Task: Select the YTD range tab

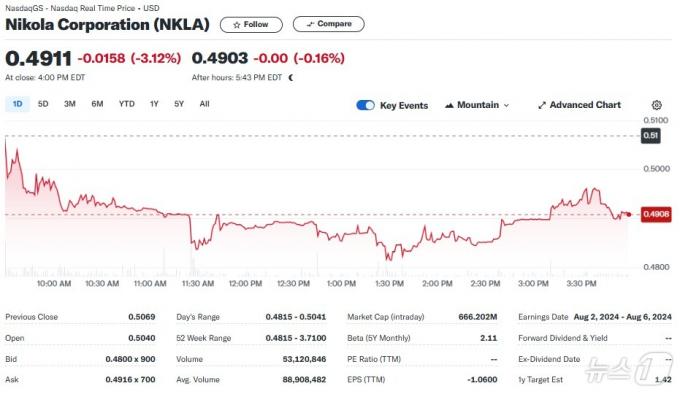Action: [127, 104]
